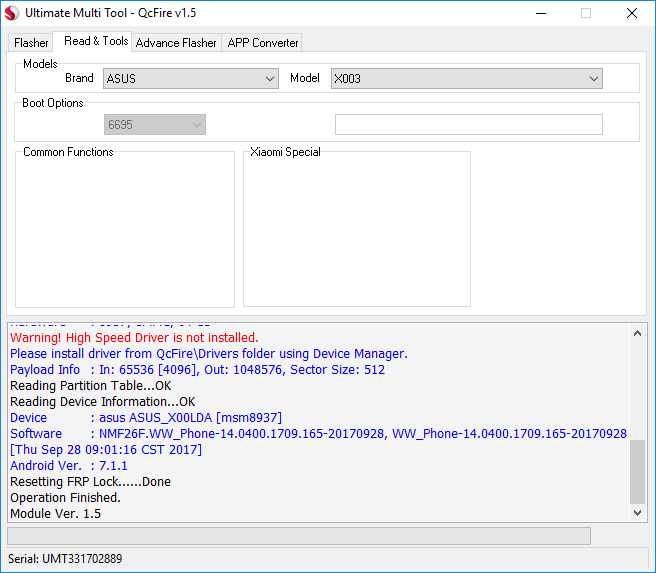
Task: Click the Software NMF26F version log line
Action: 318,434
